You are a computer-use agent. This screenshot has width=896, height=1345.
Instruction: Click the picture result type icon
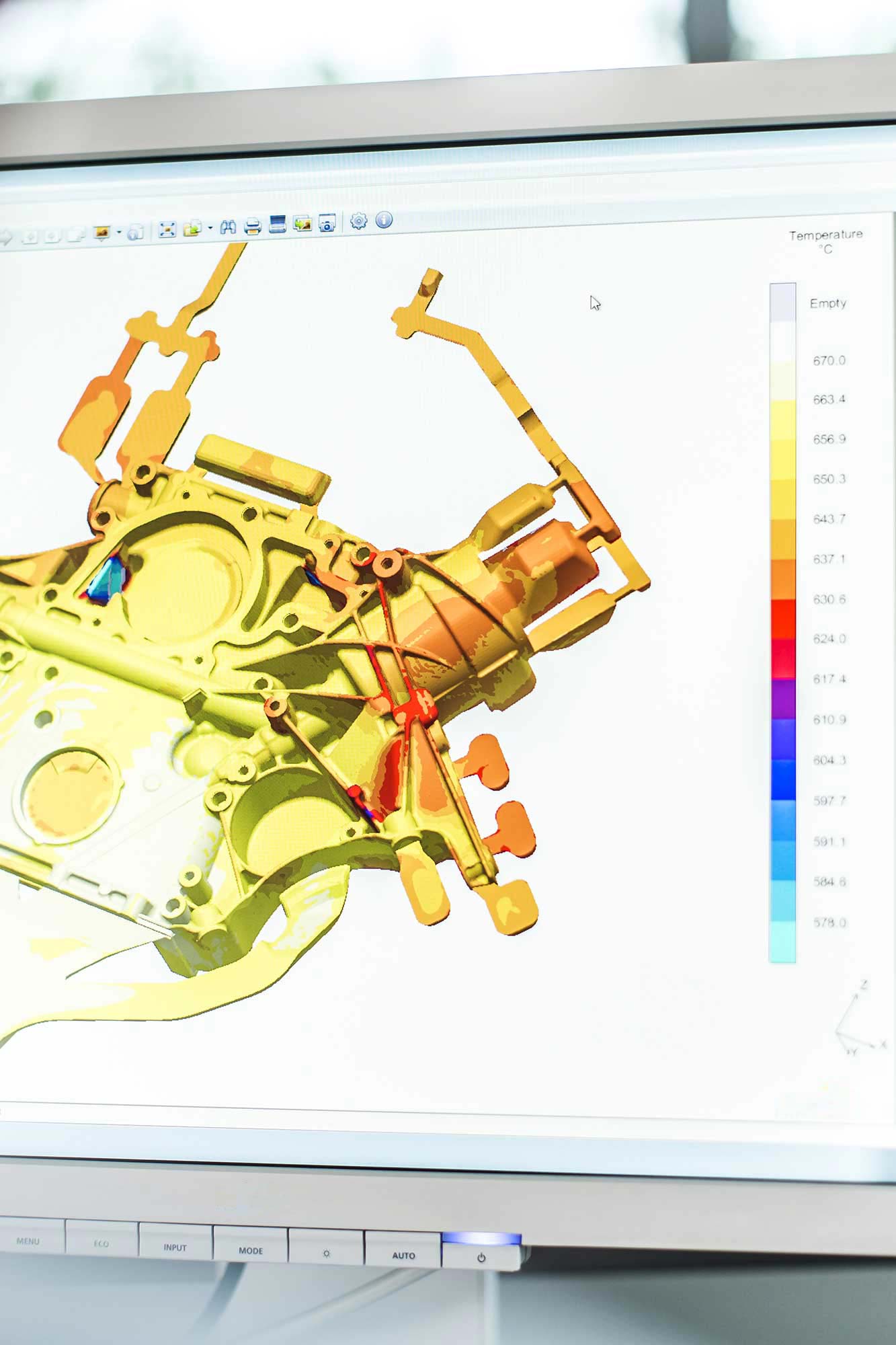click(101, 233)
